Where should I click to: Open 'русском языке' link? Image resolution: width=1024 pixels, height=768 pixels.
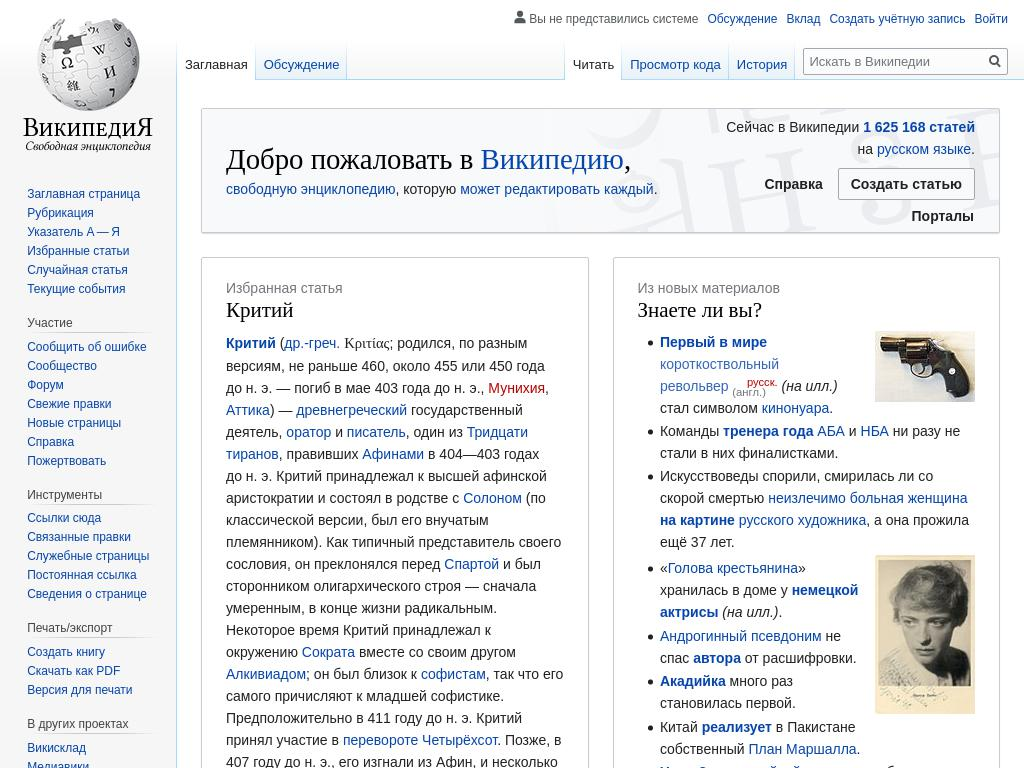(923, 150)
